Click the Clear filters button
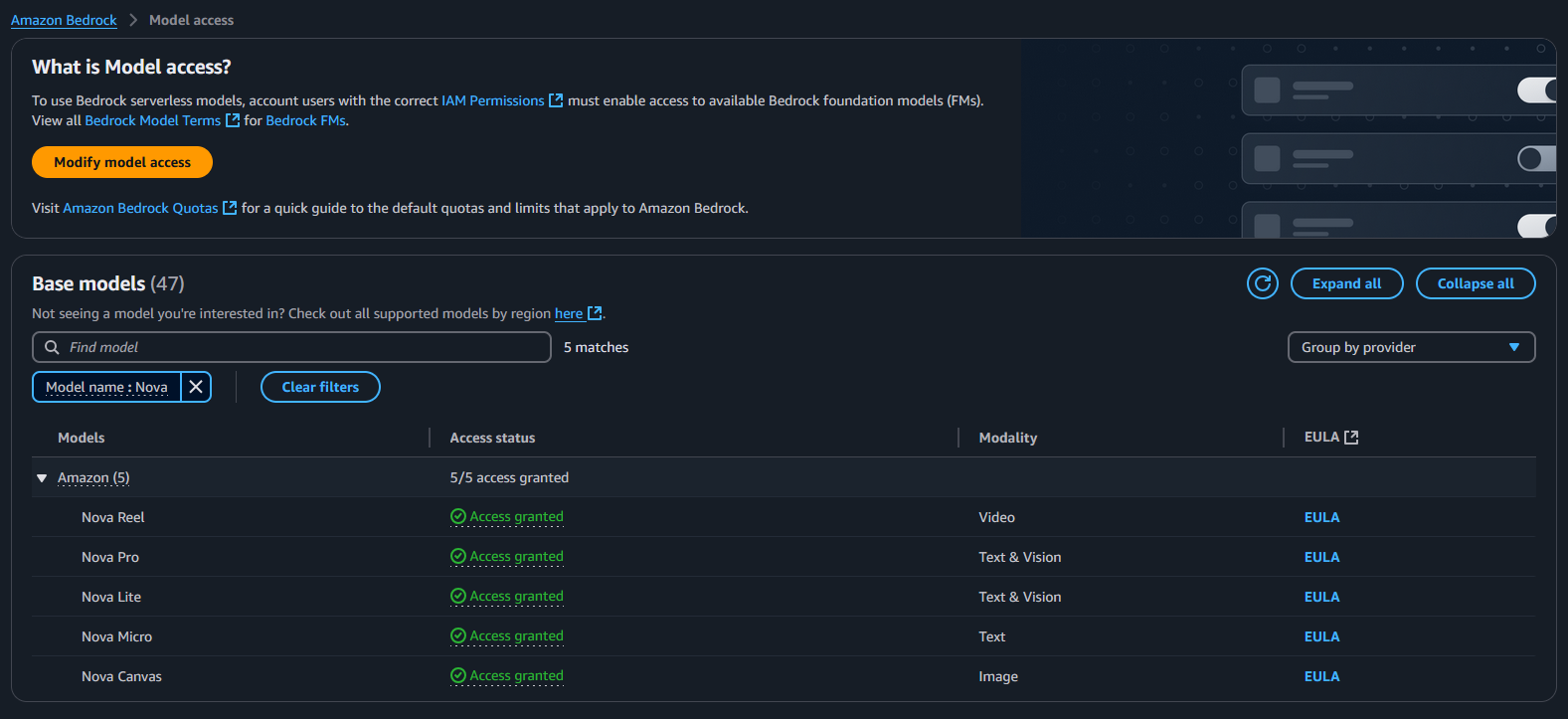The height and width of the screenshot is (719, 1568). pyautogui.click(x=320, y=387)
